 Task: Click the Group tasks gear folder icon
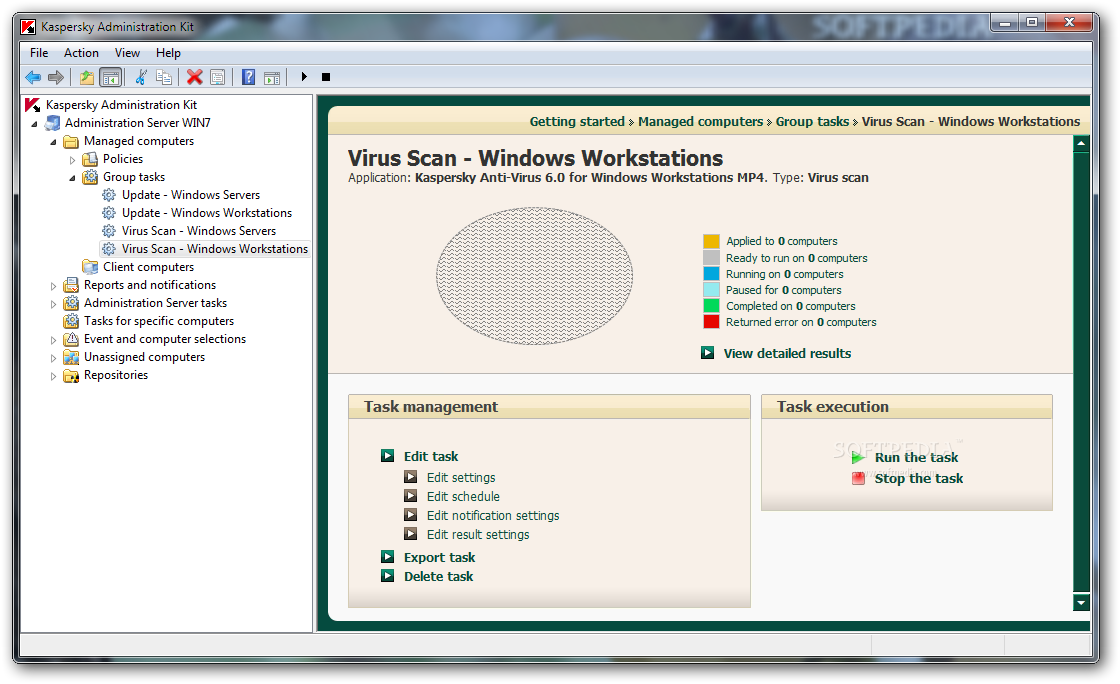[90, 177]
